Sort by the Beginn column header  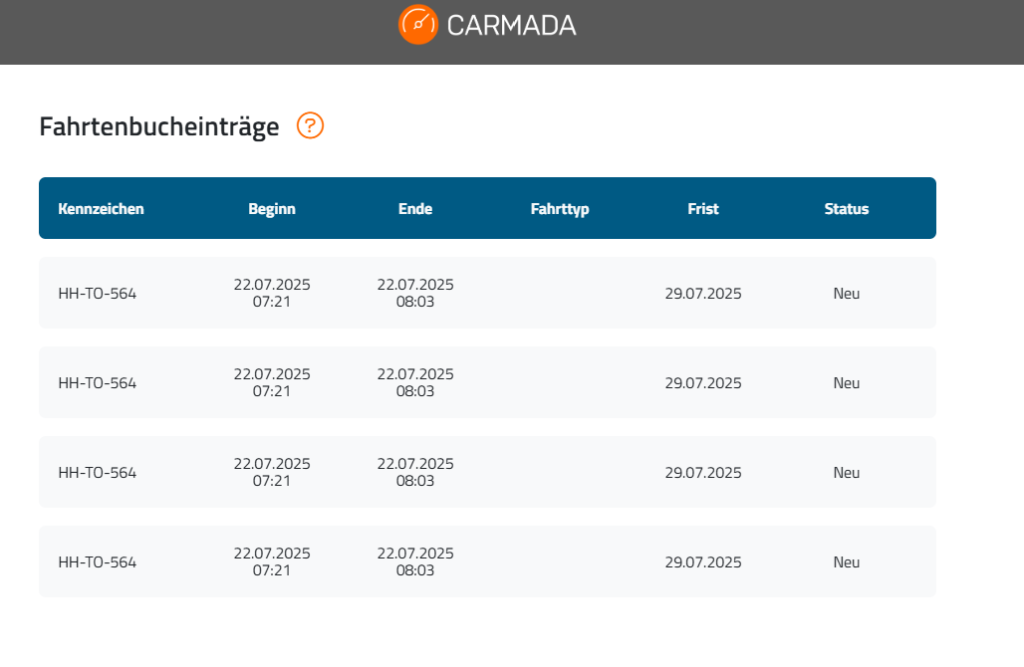pyautogui.click(x=272, y=208)
